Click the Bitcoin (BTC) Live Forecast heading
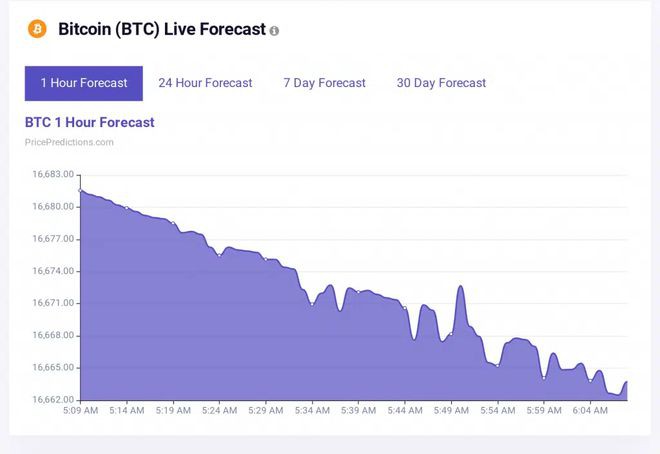 (x=162, y=29)
